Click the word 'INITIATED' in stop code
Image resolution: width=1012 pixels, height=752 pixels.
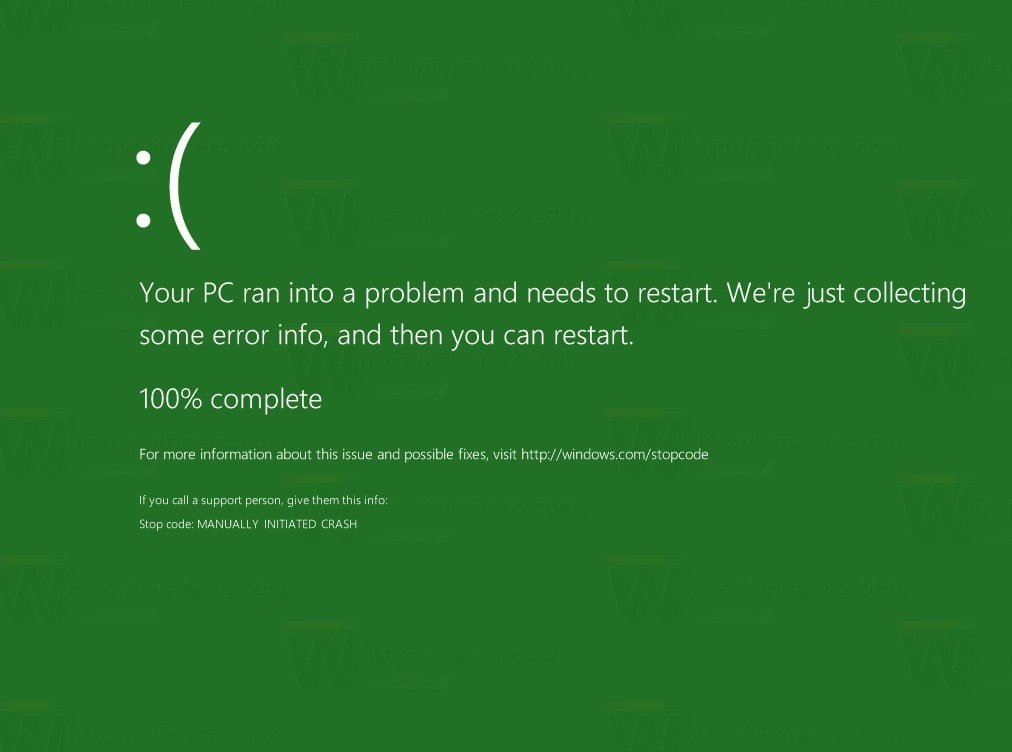click(290, 524)
